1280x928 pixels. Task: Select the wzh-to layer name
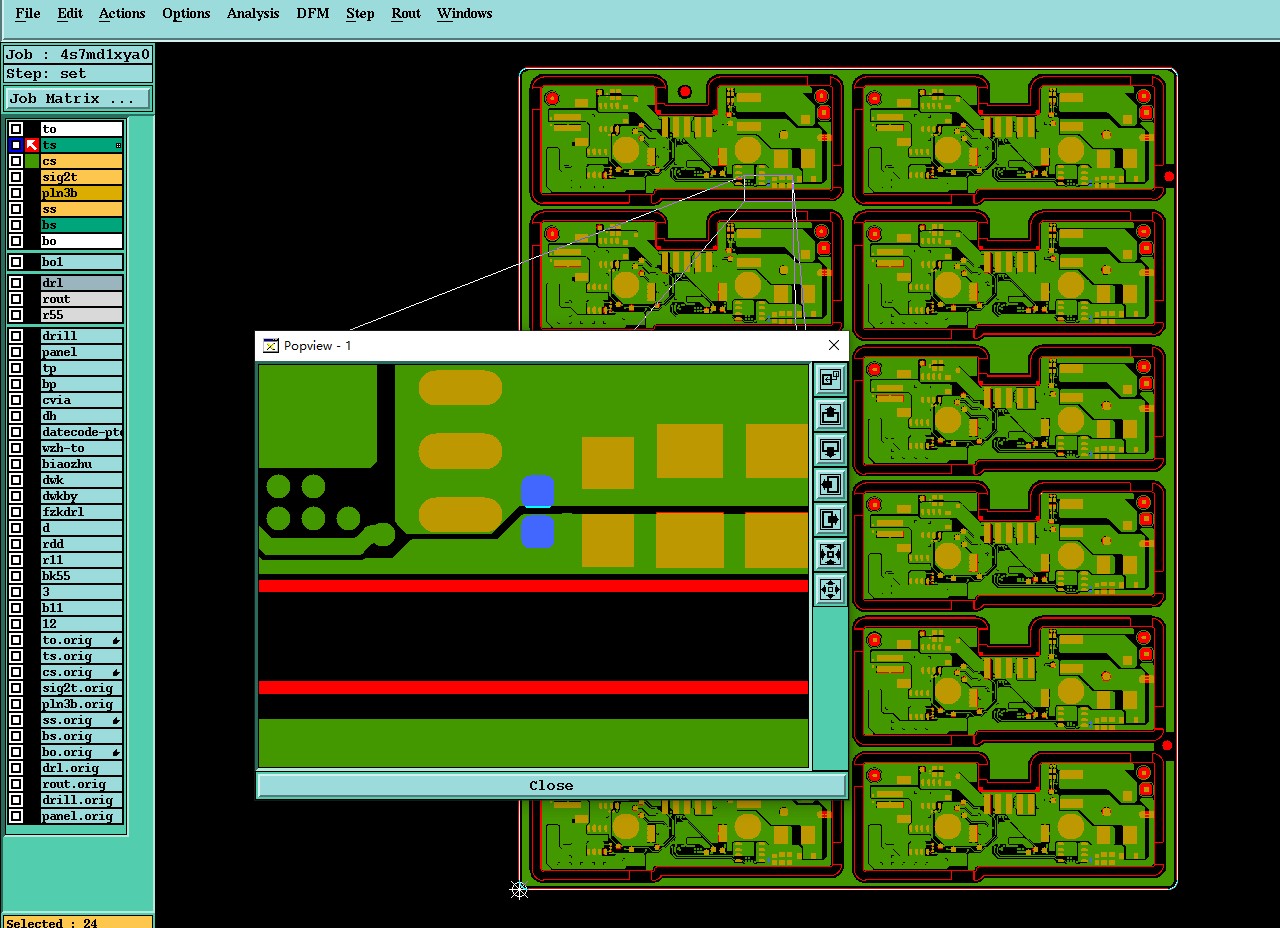[x=81, y=448]
